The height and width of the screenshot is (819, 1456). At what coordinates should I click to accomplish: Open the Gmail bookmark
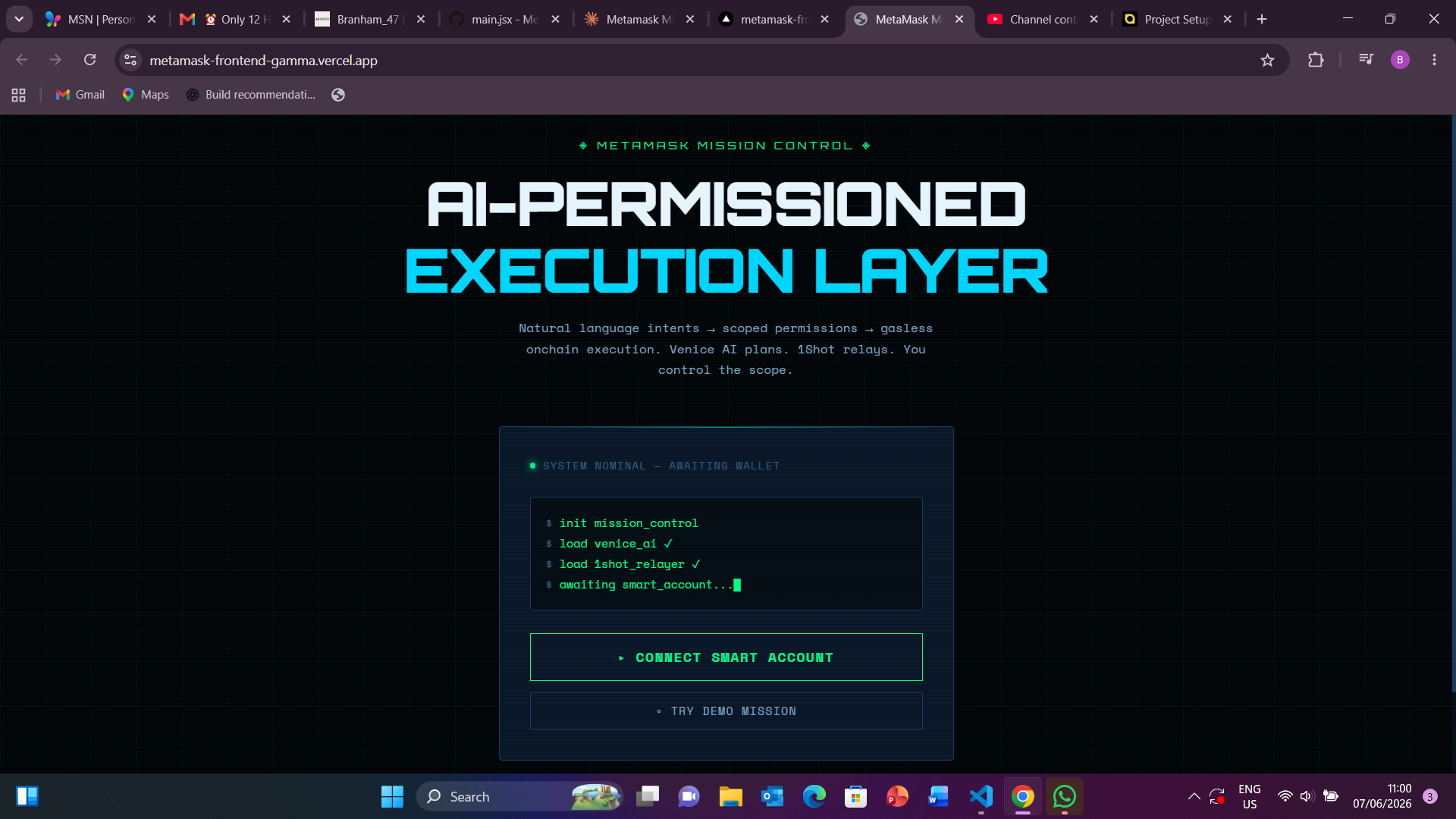click(80, 95)
